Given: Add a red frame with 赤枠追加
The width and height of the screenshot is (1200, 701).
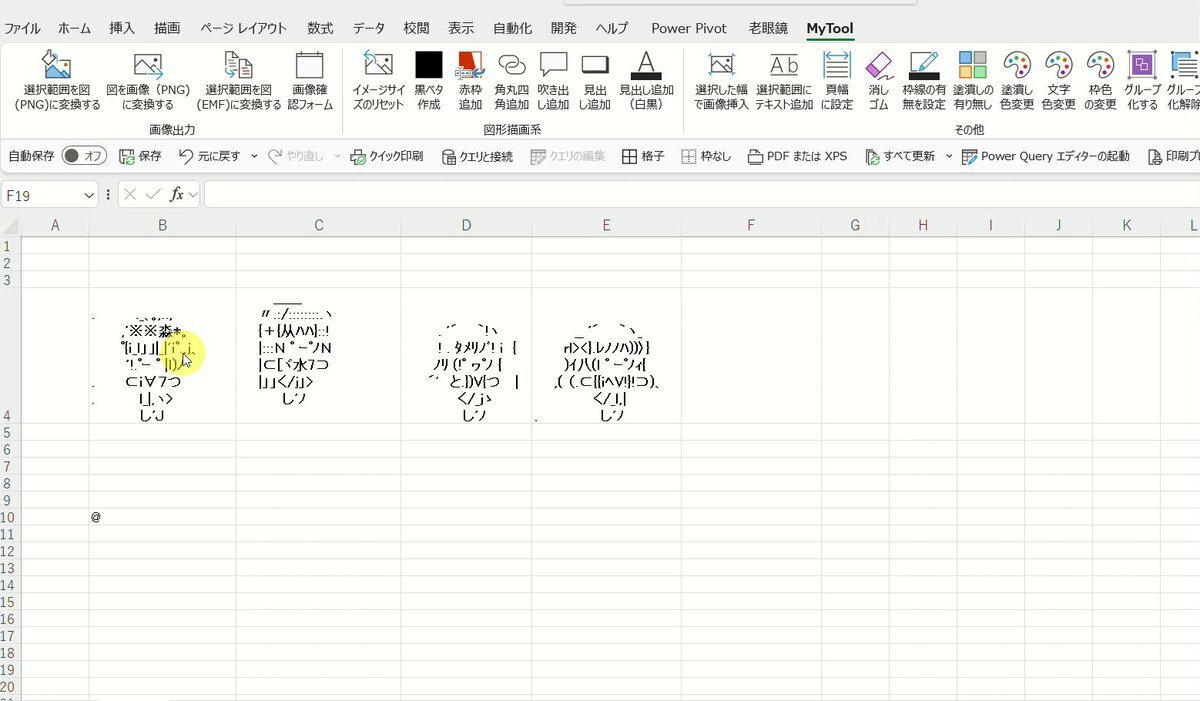Looking at the screenshot, I should point(470,67).
